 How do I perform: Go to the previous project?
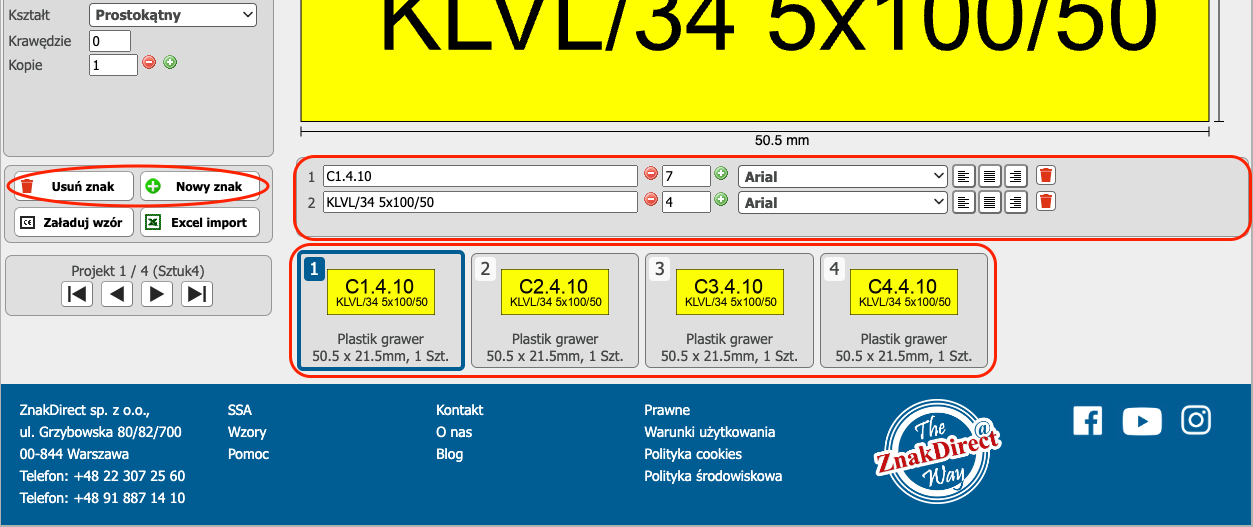(117, 294)
